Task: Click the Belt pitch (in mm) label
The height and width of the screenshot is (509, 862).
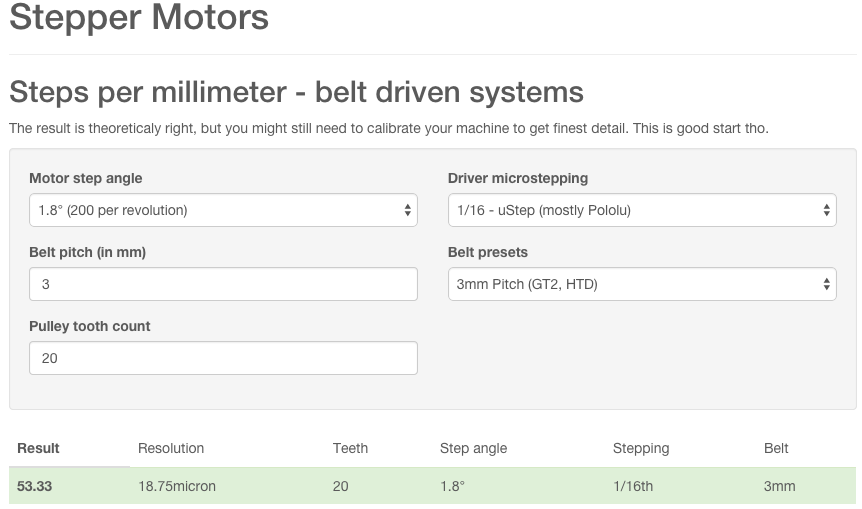Action: [x=87, y=252]
